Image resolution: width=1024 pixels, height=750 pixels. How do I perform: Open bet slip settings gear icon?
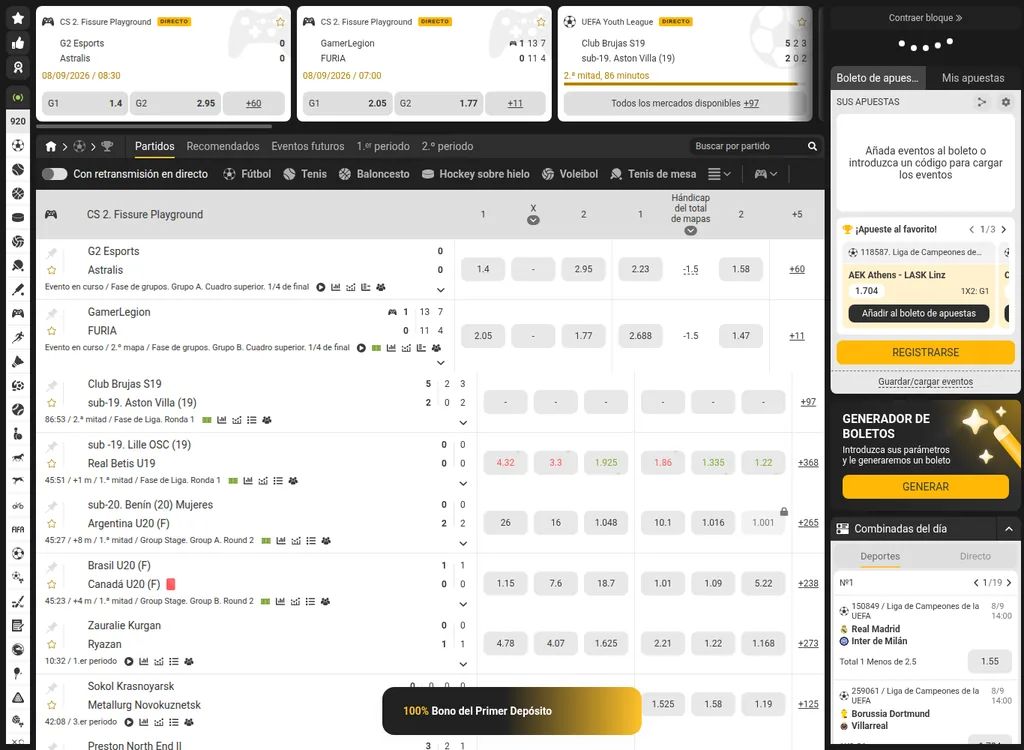coord(1006,102)
